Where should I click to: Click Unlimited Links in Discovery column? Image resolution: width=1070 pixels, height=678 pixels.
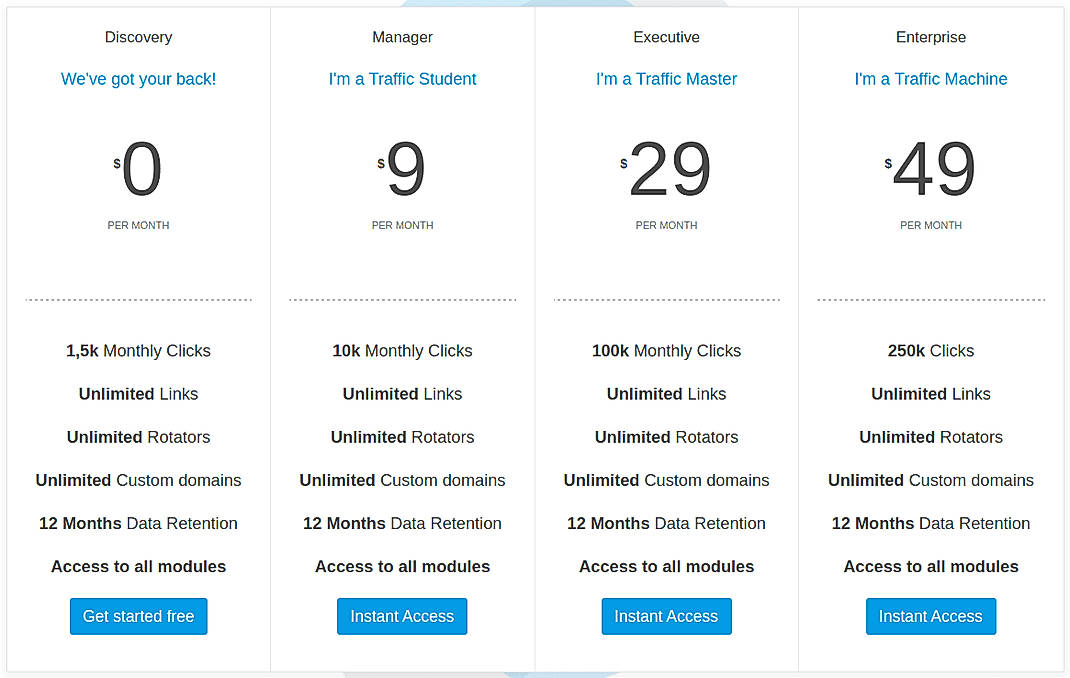point(139,394)
